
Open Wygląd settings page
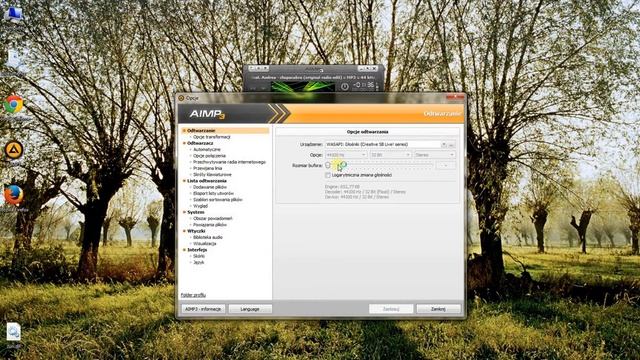[200, 206]
